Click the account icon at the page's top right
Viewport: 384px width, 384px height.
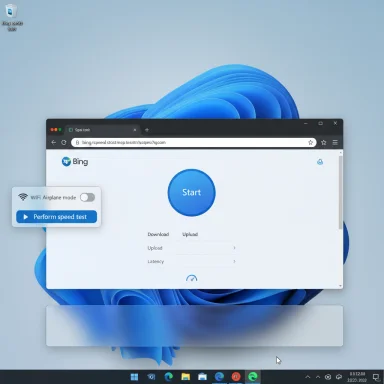click(320, 162)
